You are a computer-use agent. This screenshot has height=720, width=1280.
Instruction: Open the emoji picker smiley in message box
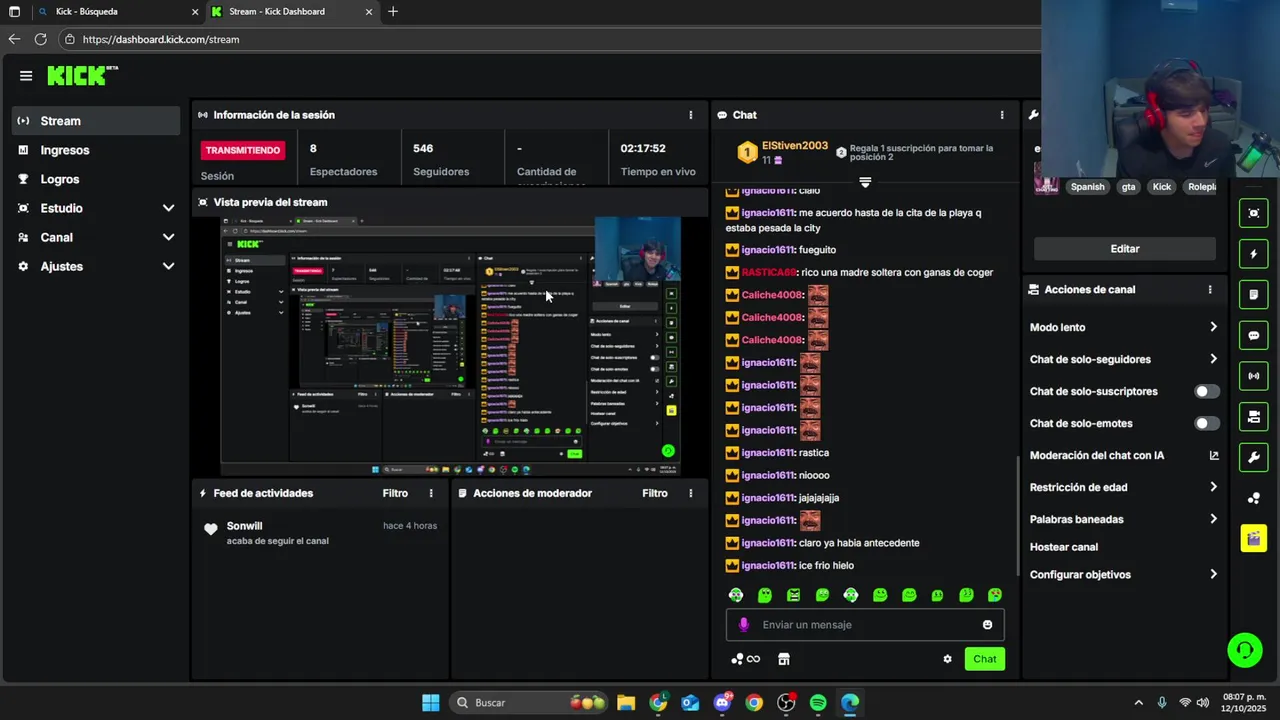click(987, 625)
